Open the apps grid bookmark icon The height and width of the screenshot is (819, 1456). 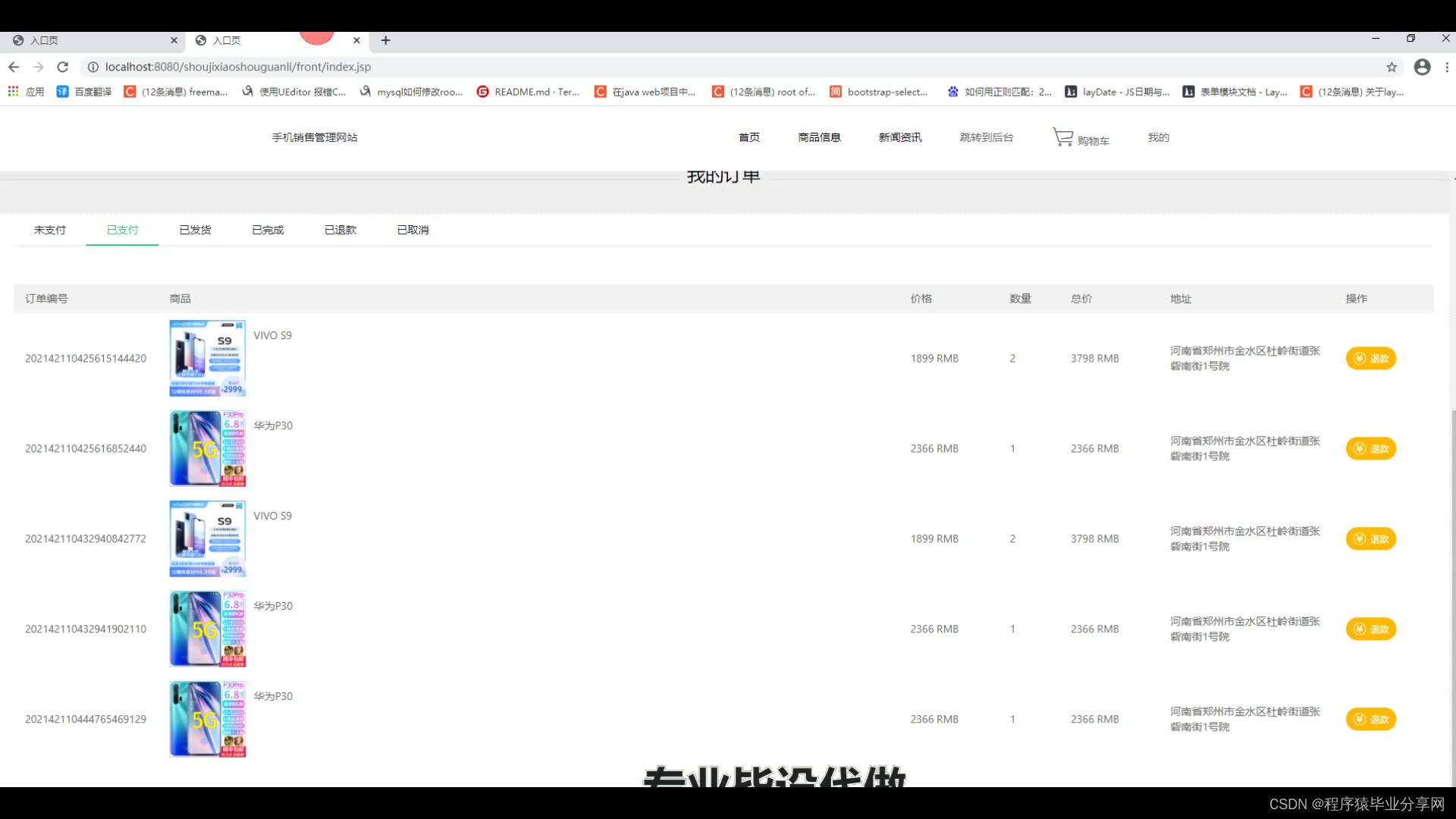pos(13,92)
